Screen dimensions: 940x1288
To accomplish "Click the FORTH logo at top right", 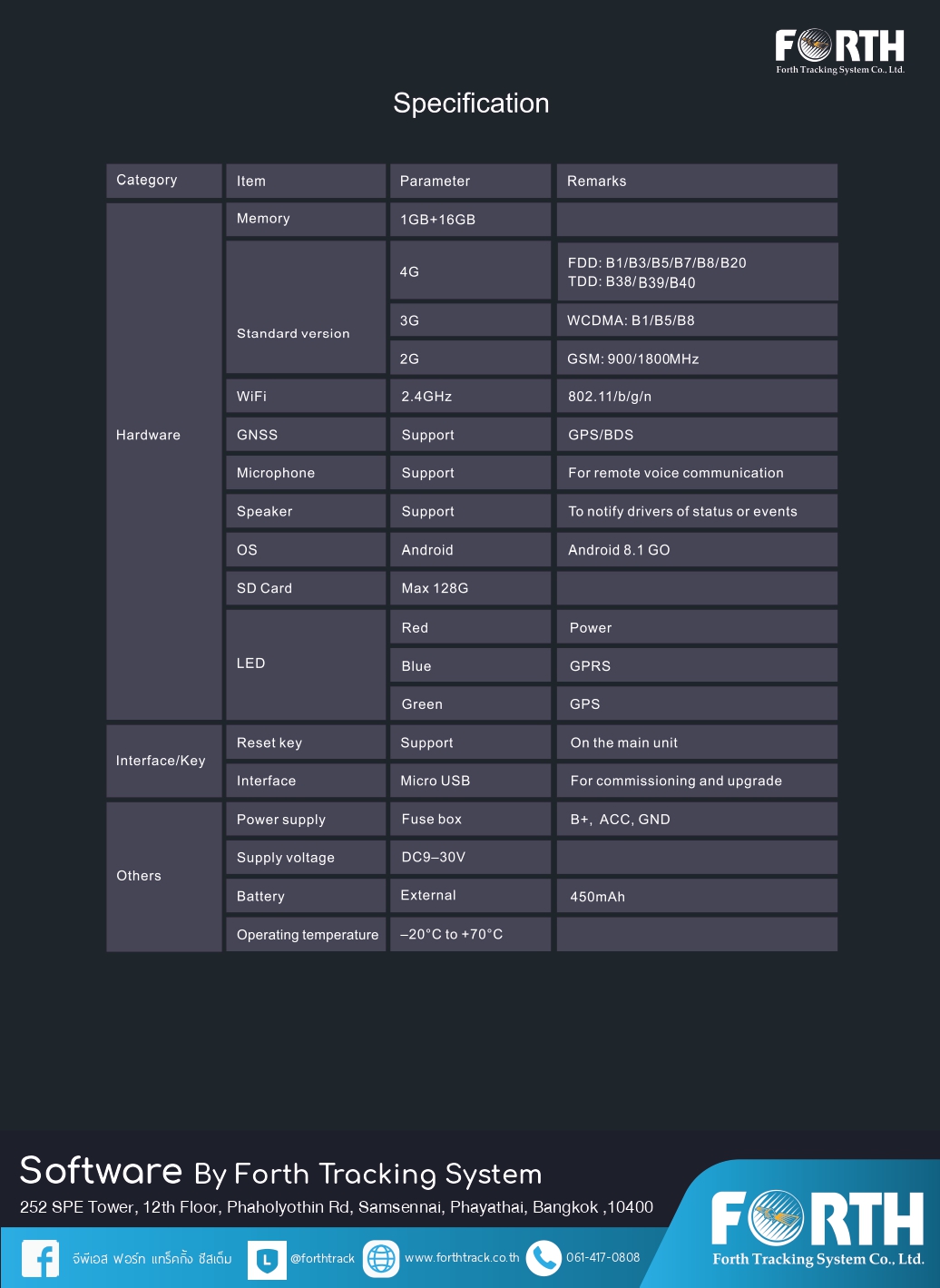I will tap(839, 50).
